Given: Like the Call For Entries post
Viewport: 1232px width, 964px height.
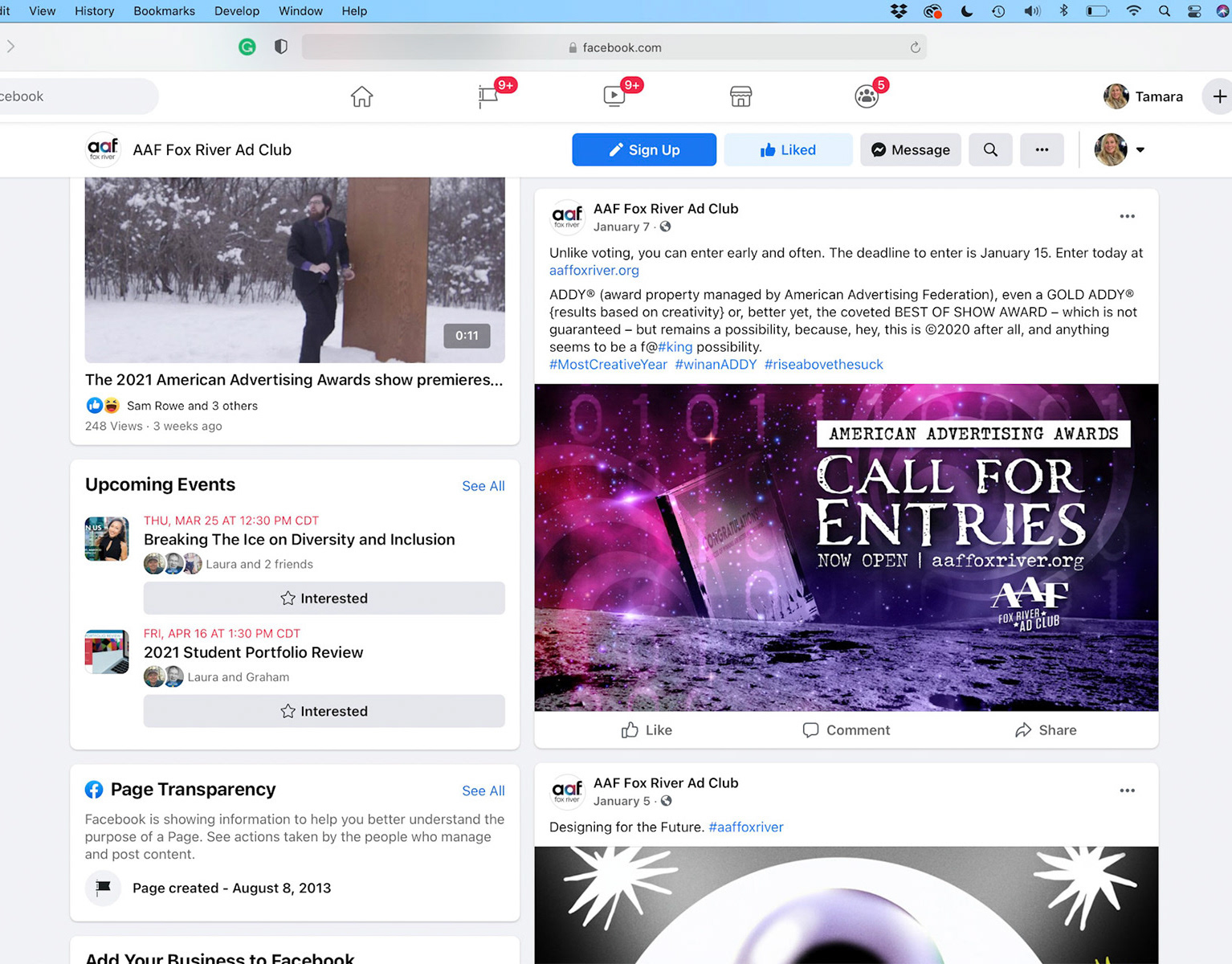Looking at the screenshot, I should click(647, 729).
